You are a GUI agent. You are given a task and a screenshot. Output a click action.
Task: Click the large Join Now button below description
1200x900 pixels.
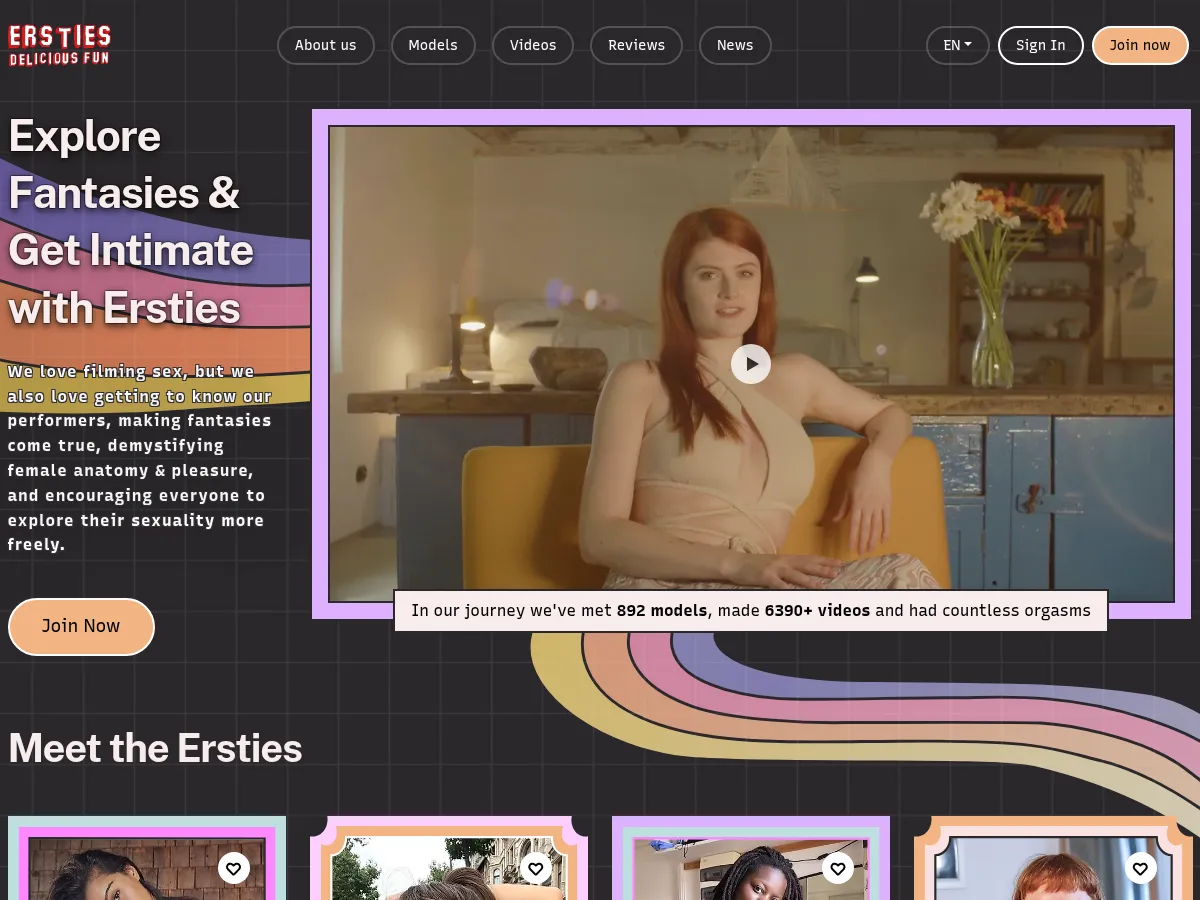coord(81,626)
